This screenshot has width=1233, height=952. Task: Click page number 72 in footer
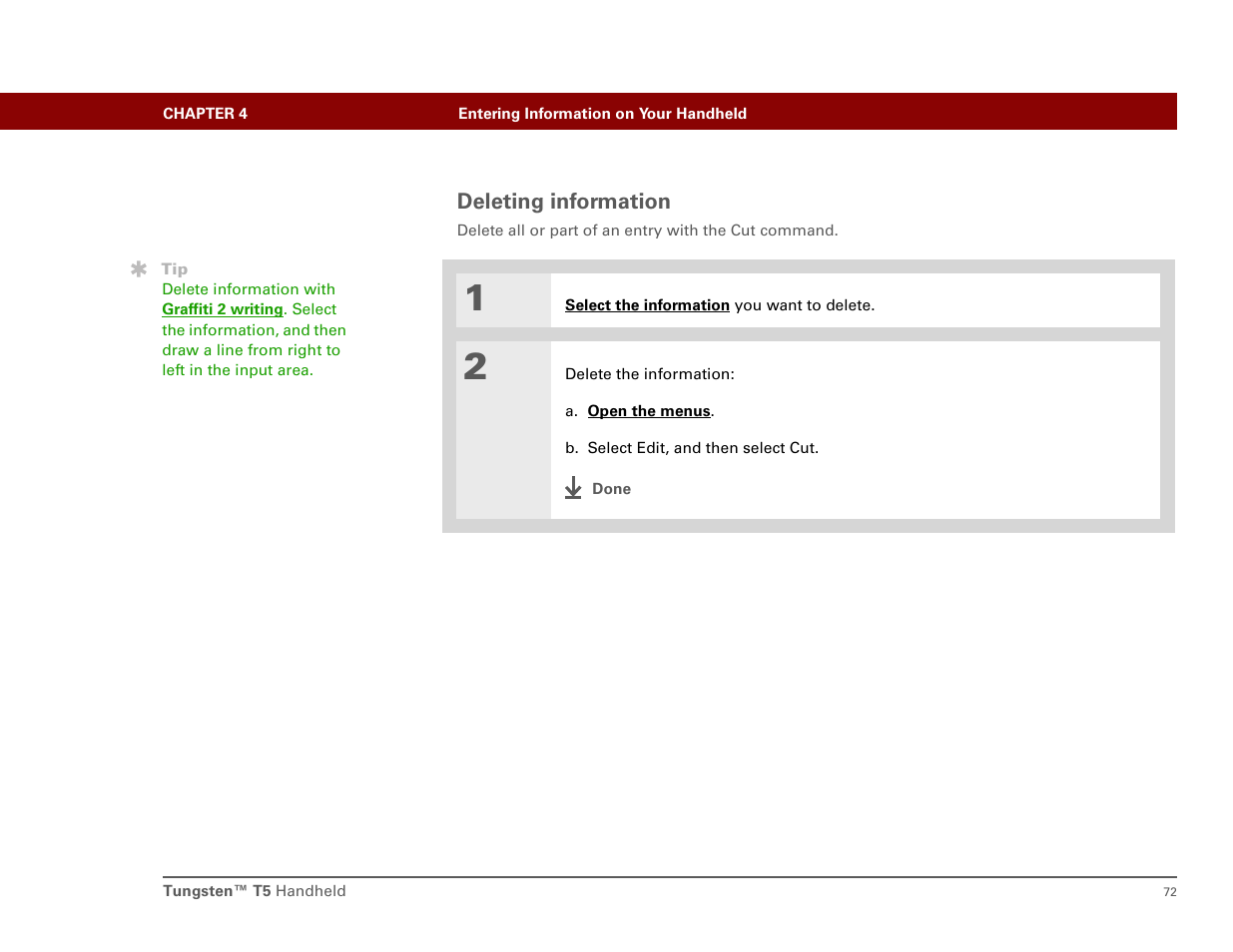[x=1170, y=892]
